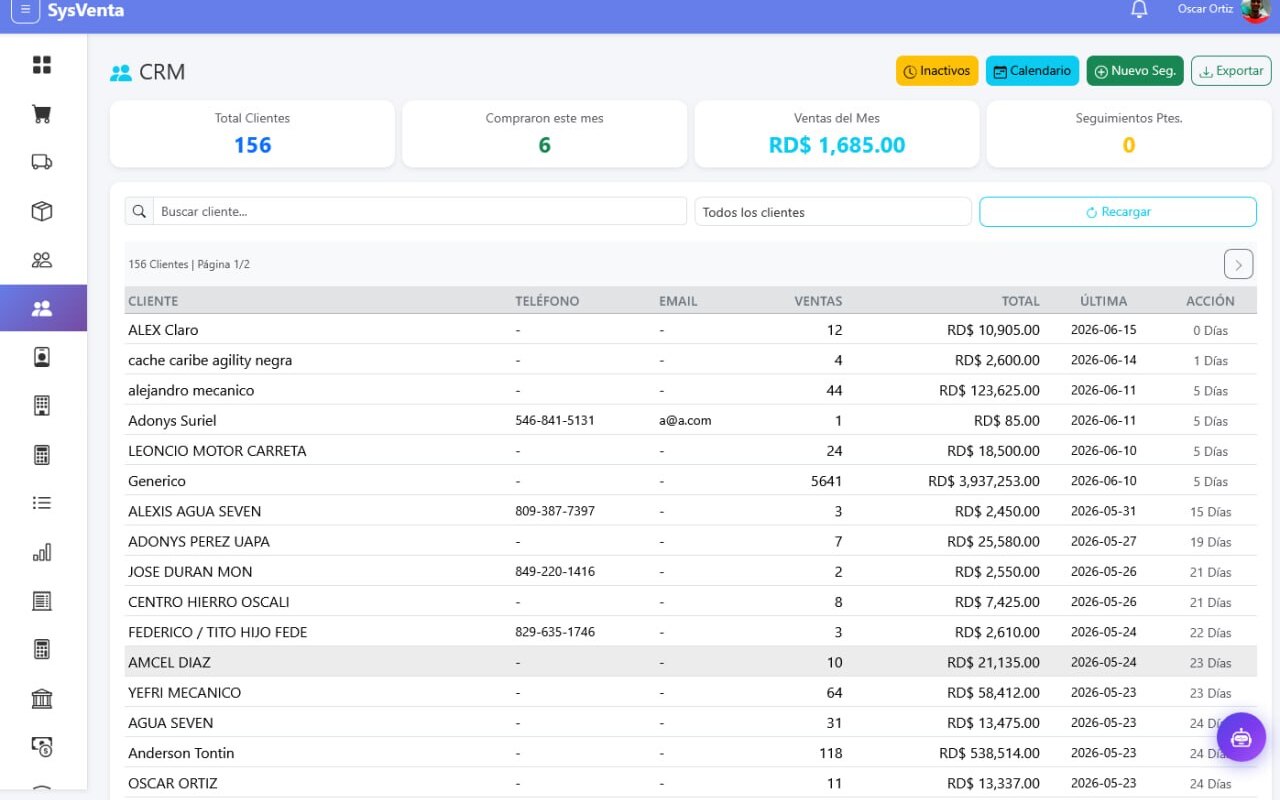This screenshot has height=800, width=1280.
Task: Open the Calendario view
Action: 1032,71
